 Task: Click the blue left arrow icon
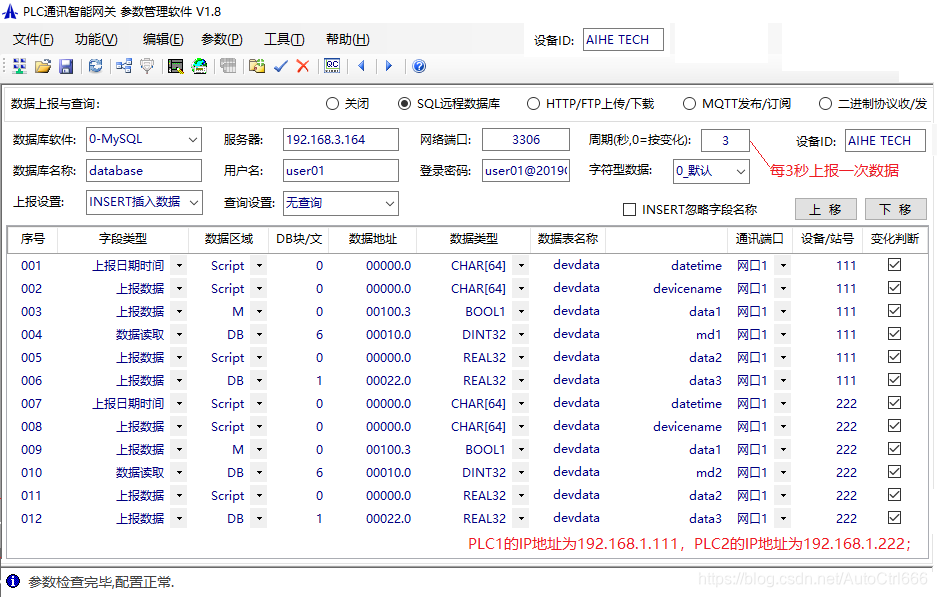(362, 66)
